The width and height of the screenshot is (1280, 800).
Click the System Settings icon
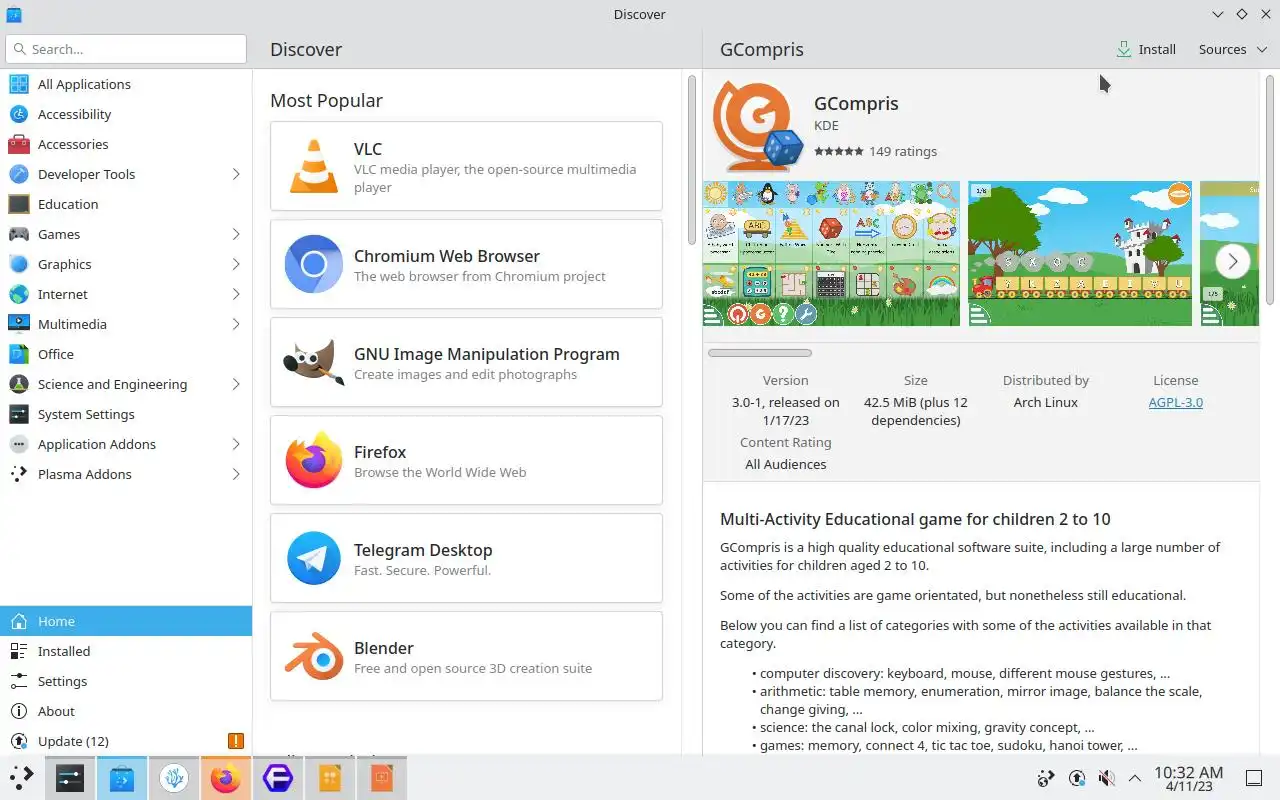point(19,414)
